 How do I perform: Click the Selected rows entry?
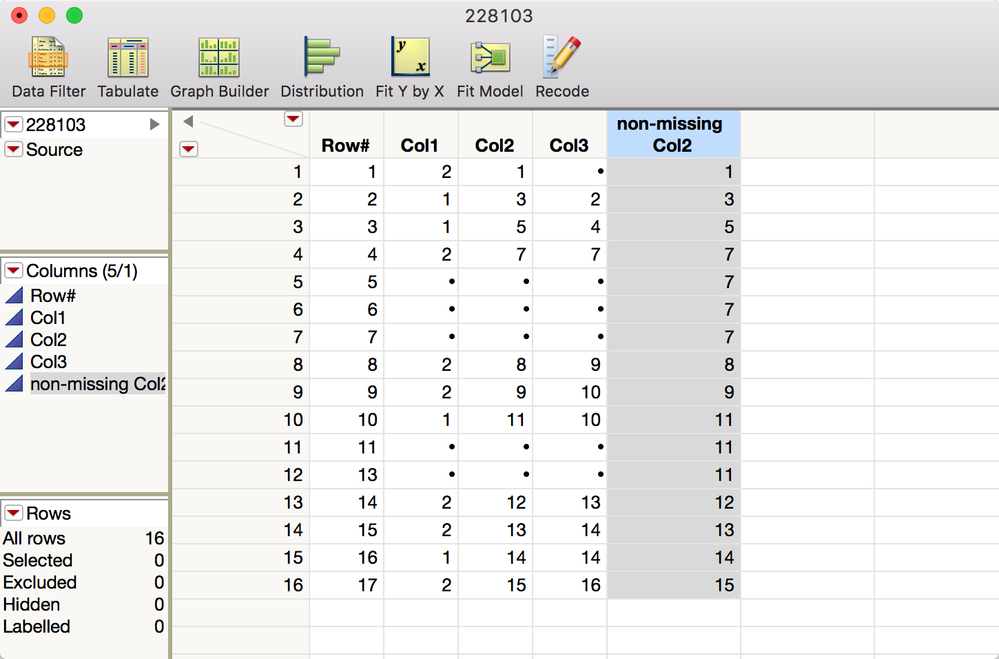point(83,560)
